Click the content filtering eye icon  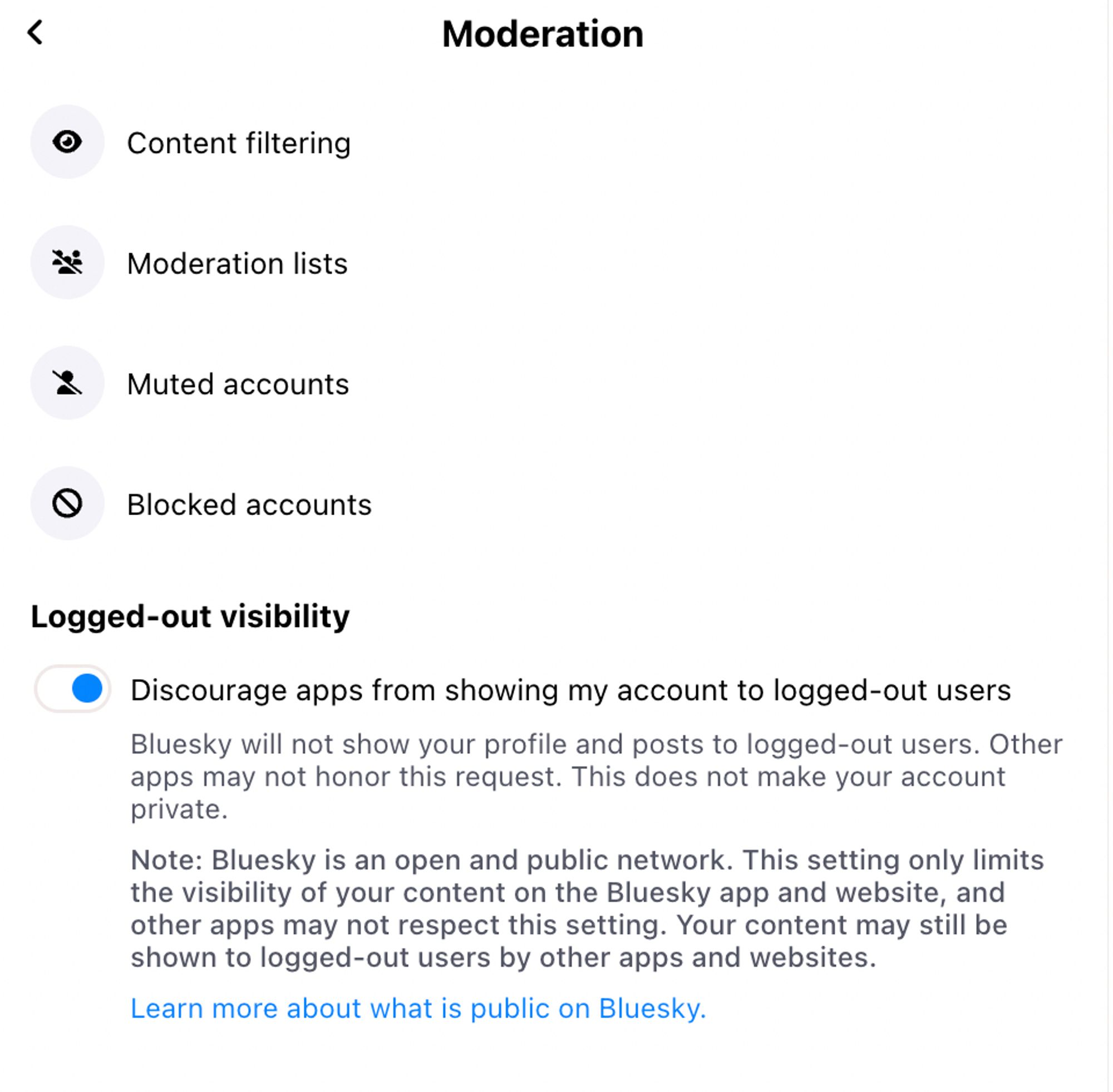[x=69, y=141]
